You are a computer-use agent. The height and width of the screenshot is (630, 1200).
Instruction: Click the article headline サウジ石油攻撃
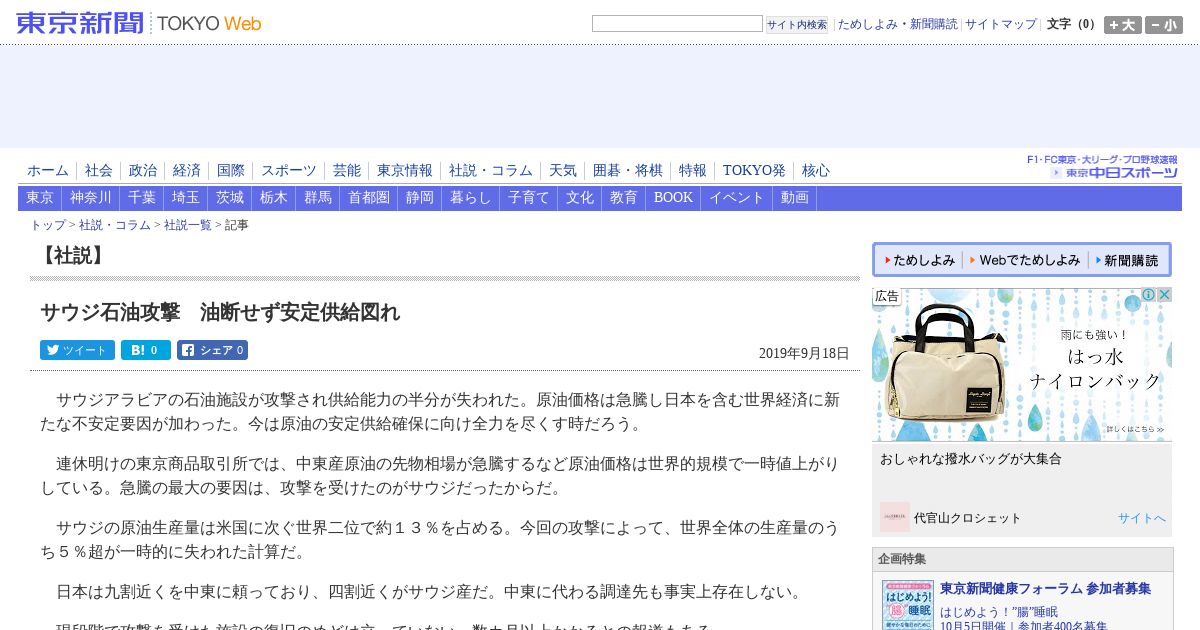pos(220,312)
